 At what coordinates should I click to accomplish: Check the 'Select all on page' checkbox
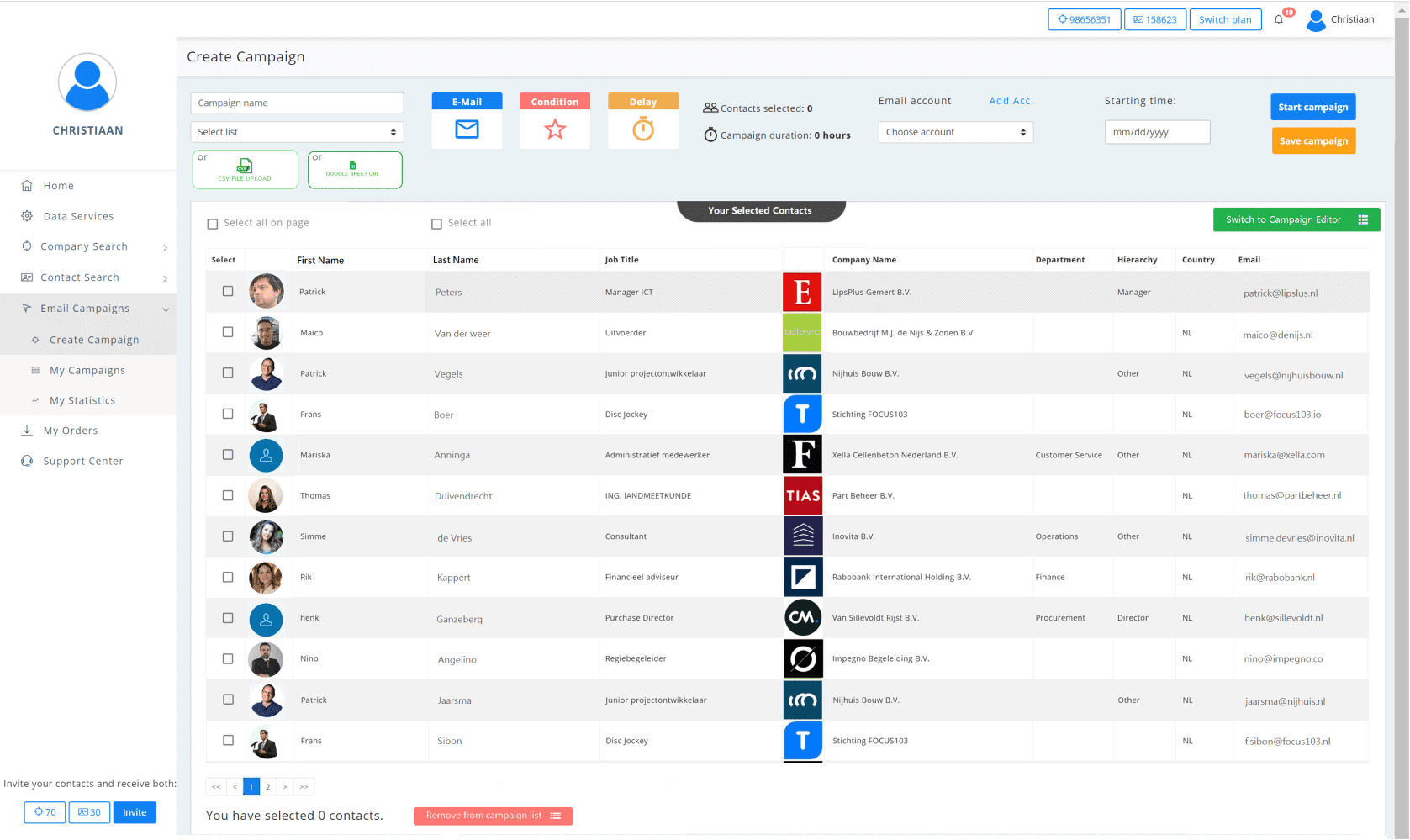(213, 224)
